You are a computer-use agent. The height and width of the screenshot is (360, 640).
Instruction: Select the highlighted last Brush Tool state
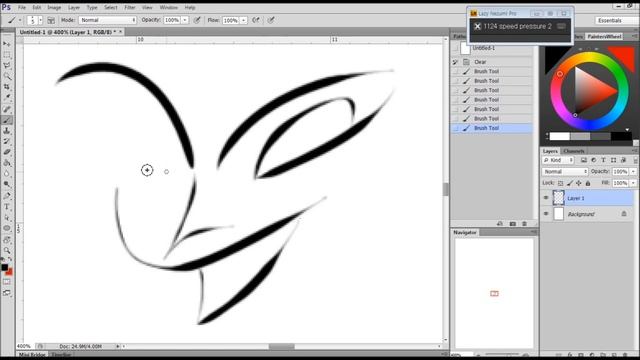(x=492, y=128)
